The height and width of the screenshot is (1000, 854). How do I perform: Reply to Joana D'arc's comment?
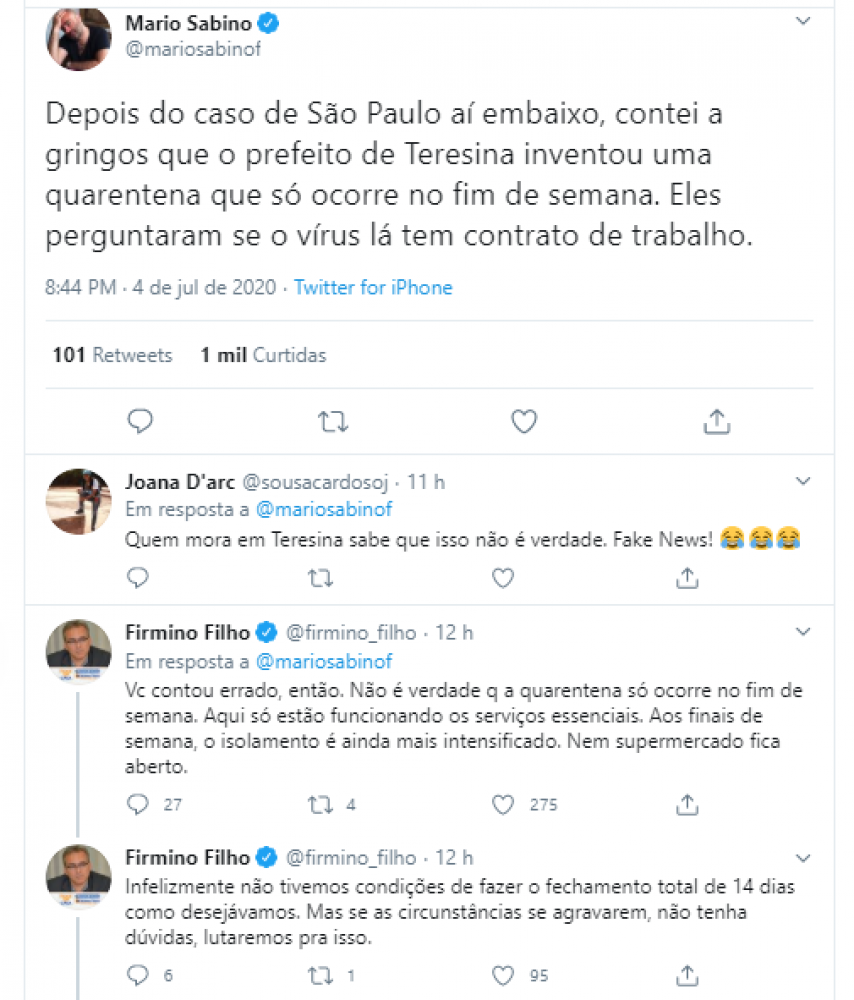(x=138, y=577)
